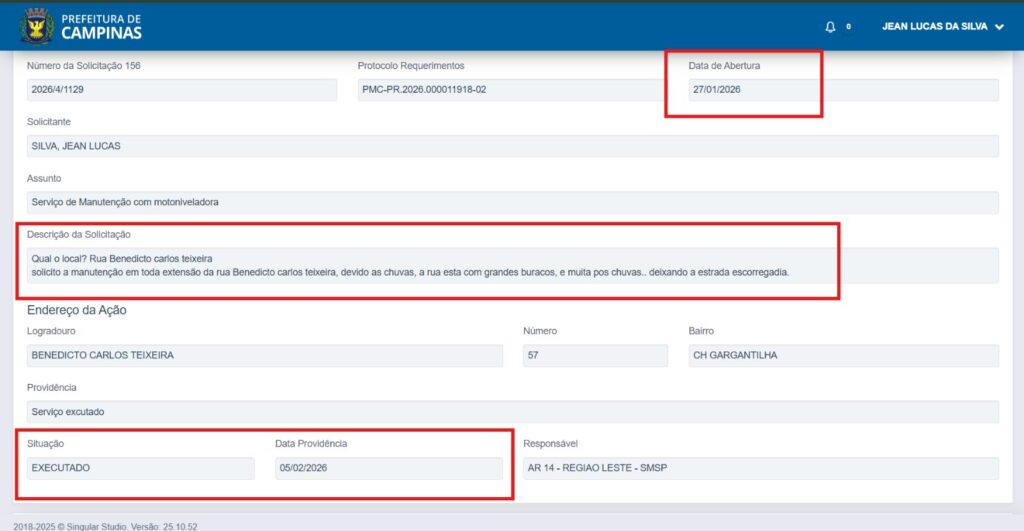Click the Situação field showing EXECUTADO

[140, 468]
